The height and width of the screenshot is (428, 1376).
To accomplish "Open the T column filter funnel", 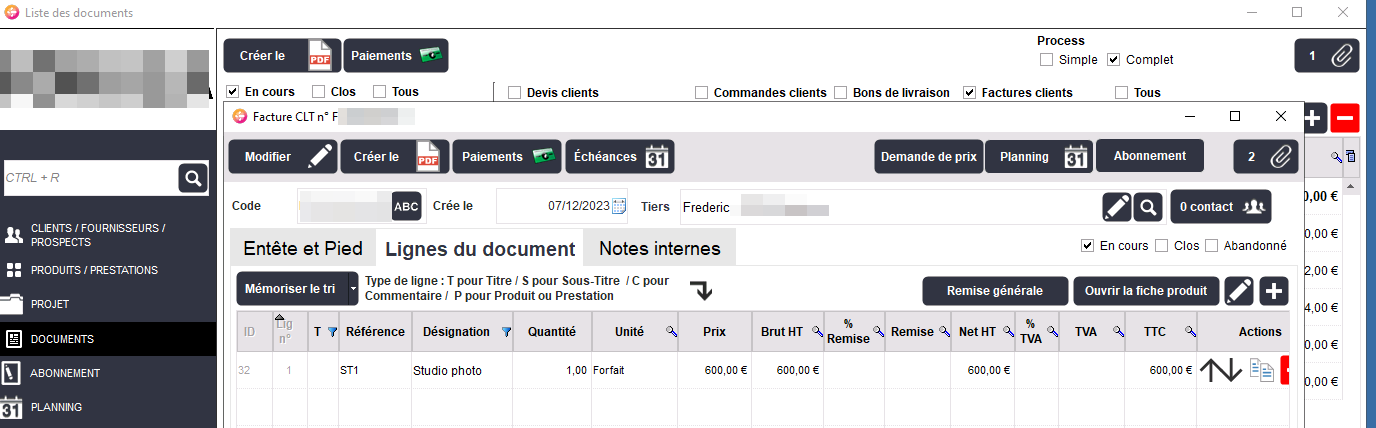I will 331,332.
